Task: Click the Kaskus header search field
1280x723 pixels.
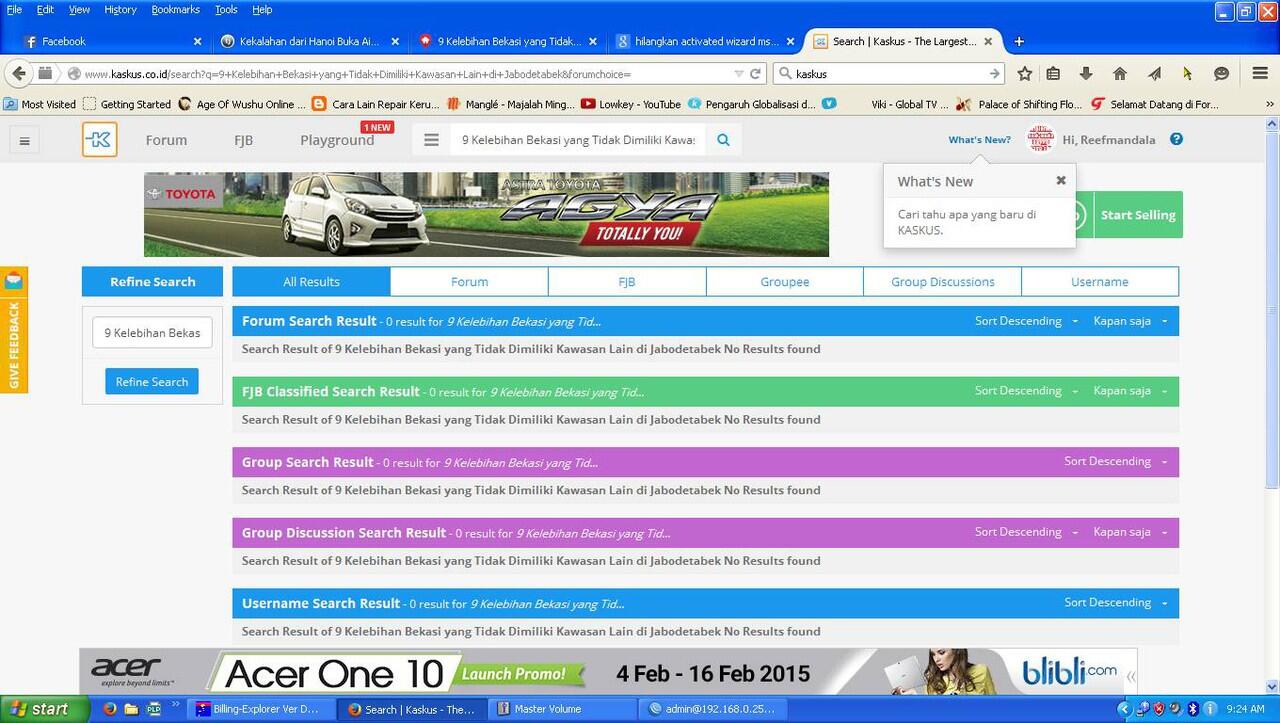Action: point(579,140)
